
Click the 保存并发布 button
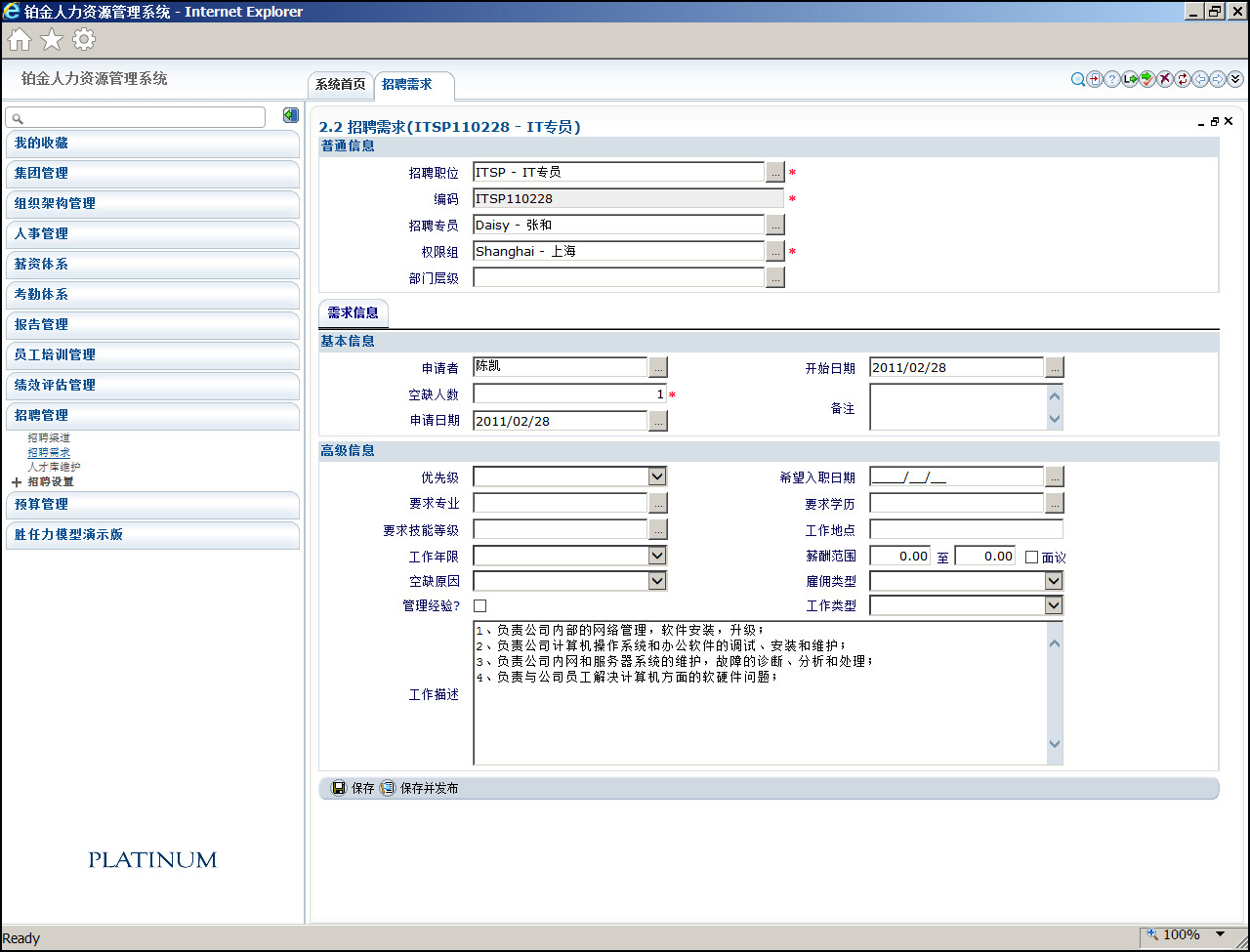pyautogui.click(x=419, y=788)
